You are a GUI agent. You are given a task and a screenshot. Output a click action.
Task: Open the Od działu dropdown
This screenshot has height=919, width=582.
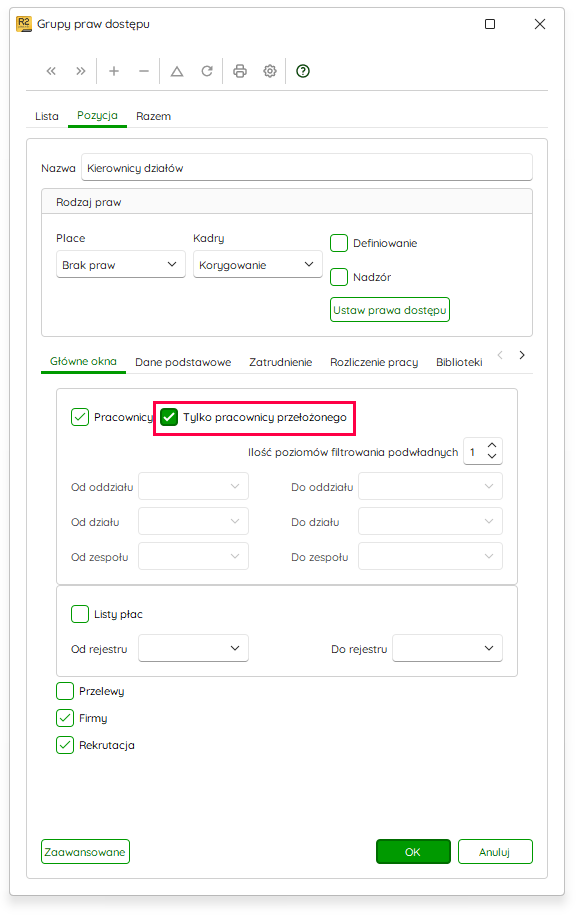click(x=193, y=521)
